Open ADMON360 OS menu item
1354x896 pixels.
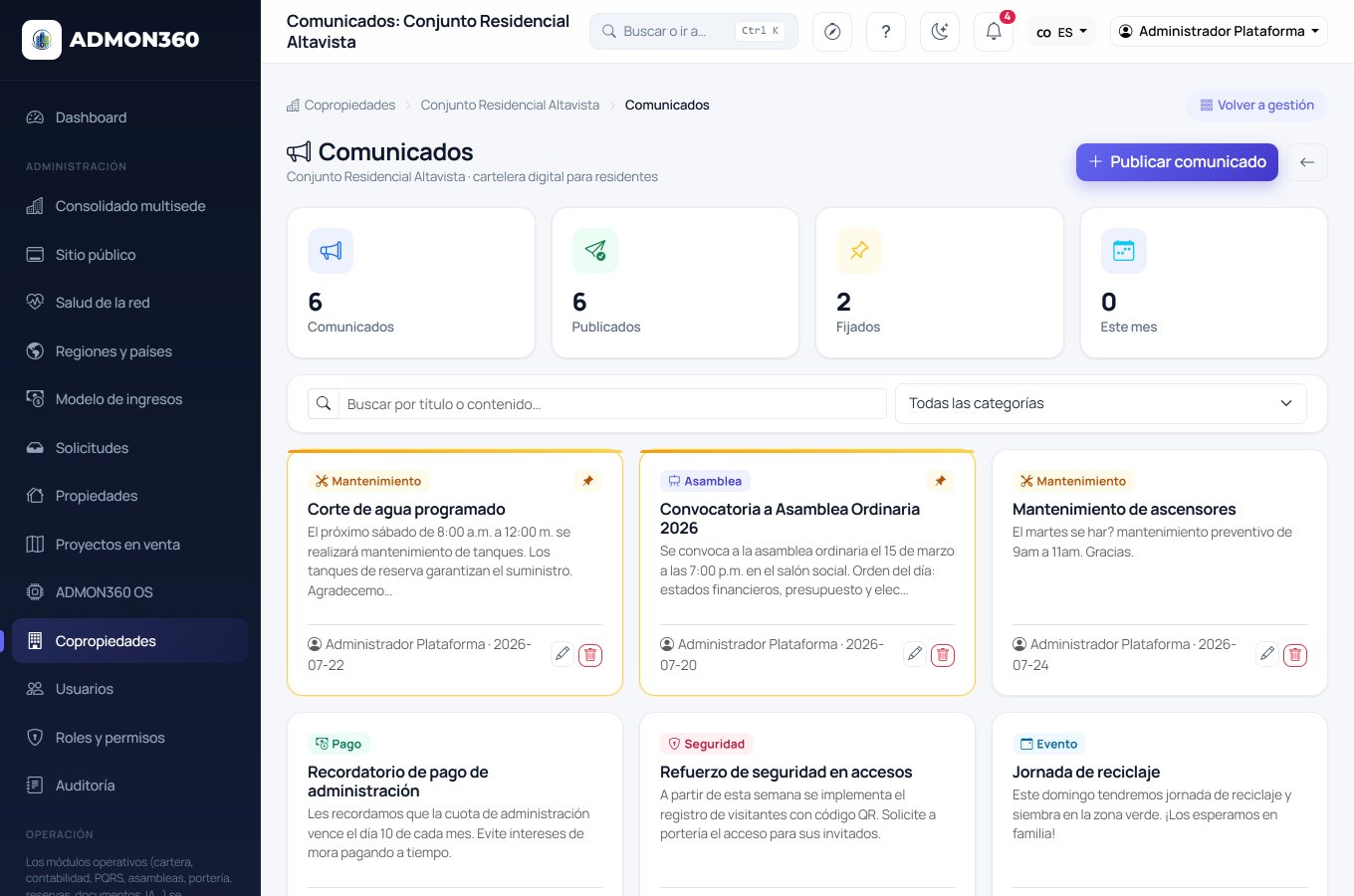[129, 592]
